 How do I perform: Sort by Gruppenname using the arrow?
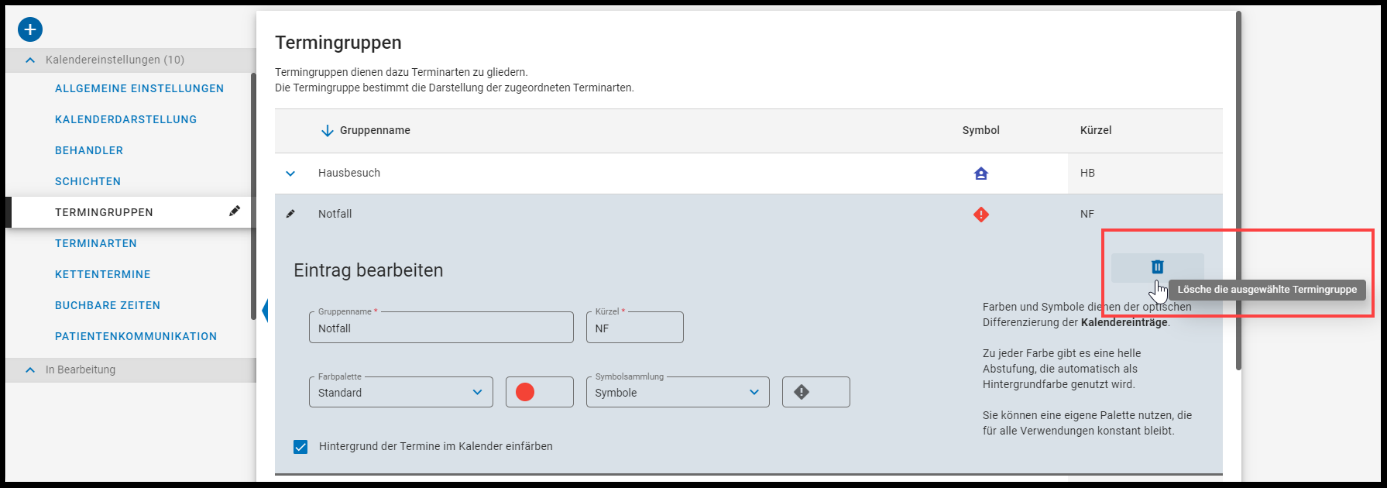(x=326, y=131)
